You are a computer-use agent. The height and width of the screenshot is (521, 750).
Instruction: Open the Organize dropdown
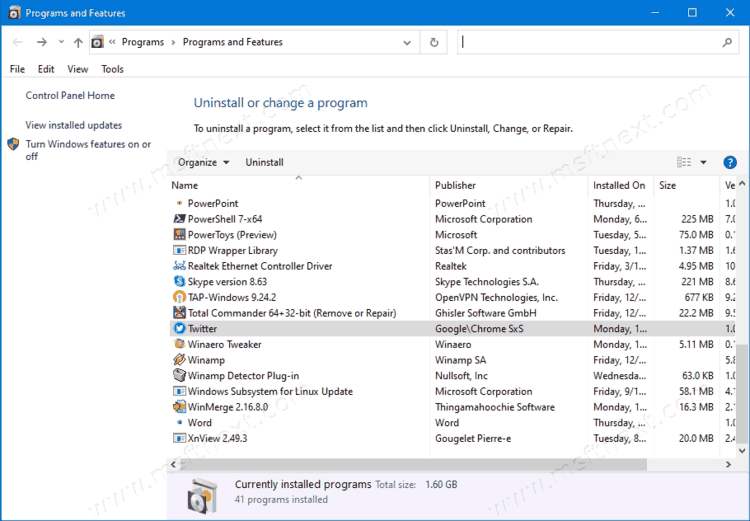pos(203,163)
